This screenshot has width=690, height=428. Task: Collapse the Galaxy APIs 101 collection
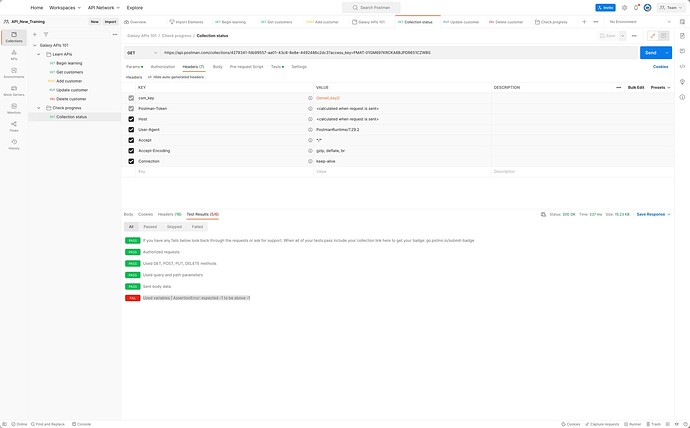[x=35, y=45]
